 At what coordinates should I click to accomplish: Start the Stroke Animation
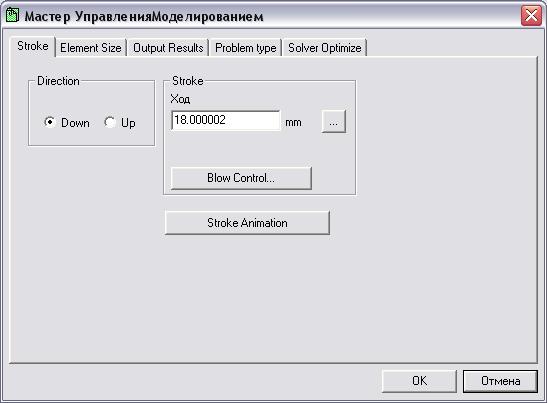[x=247, y=223]
